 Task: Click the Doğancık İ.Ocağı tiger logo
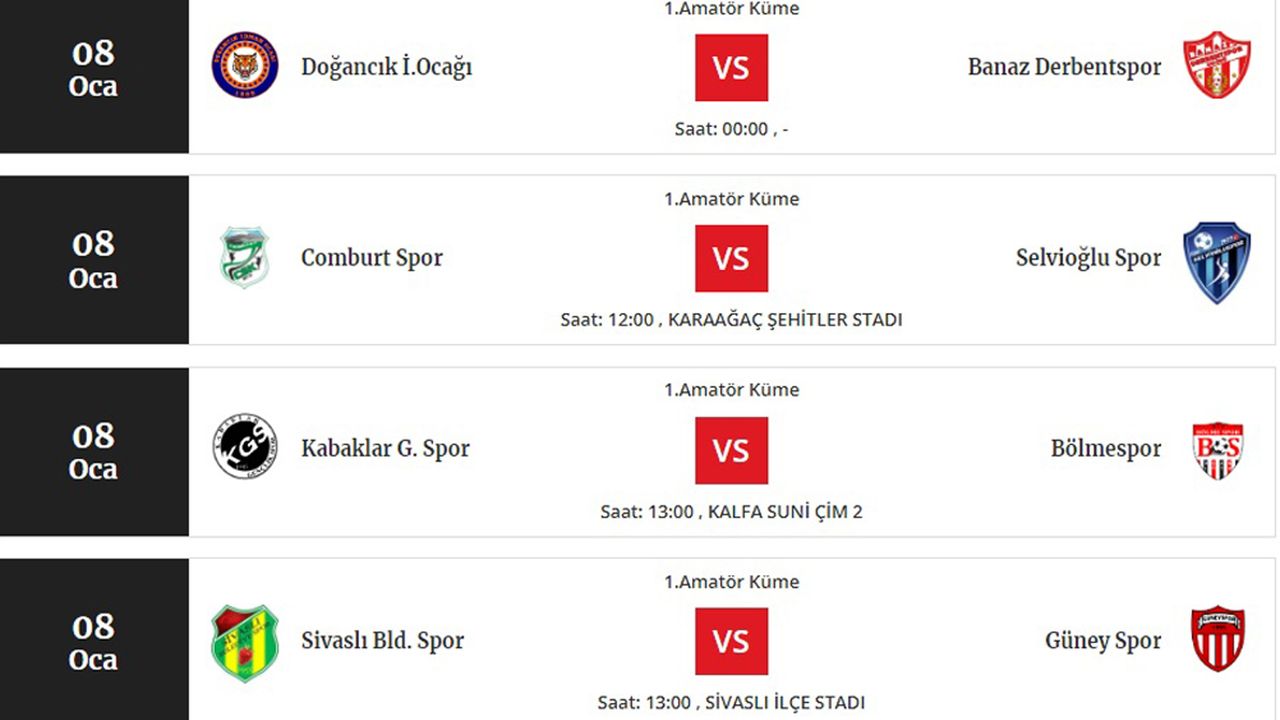pos(245,65)
